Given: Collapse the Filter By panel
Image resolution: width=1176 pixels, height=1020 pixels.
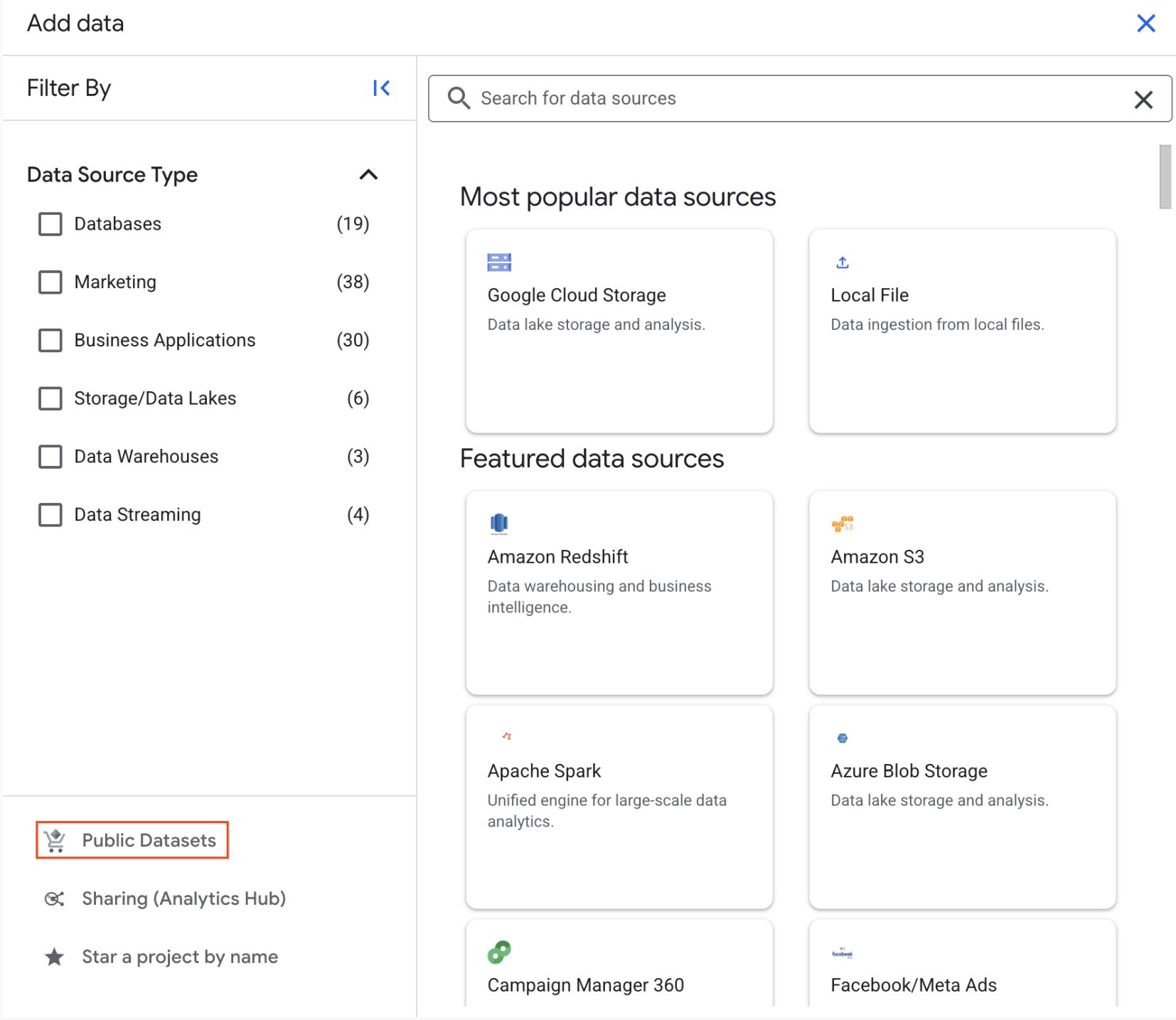Looking at the screenshot, I should coord(381,88).
